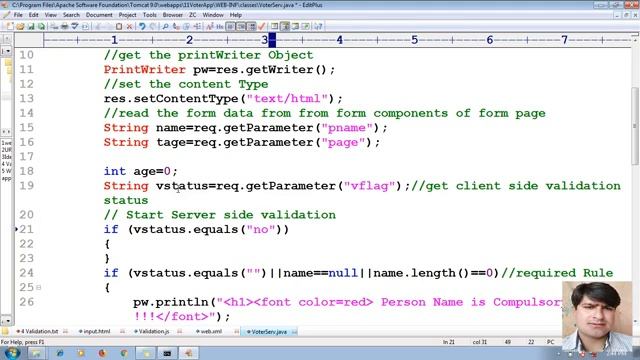Open Internet Explorer from the taskbar
Screen dimensions: 640x360
click(x=60, y=353)
